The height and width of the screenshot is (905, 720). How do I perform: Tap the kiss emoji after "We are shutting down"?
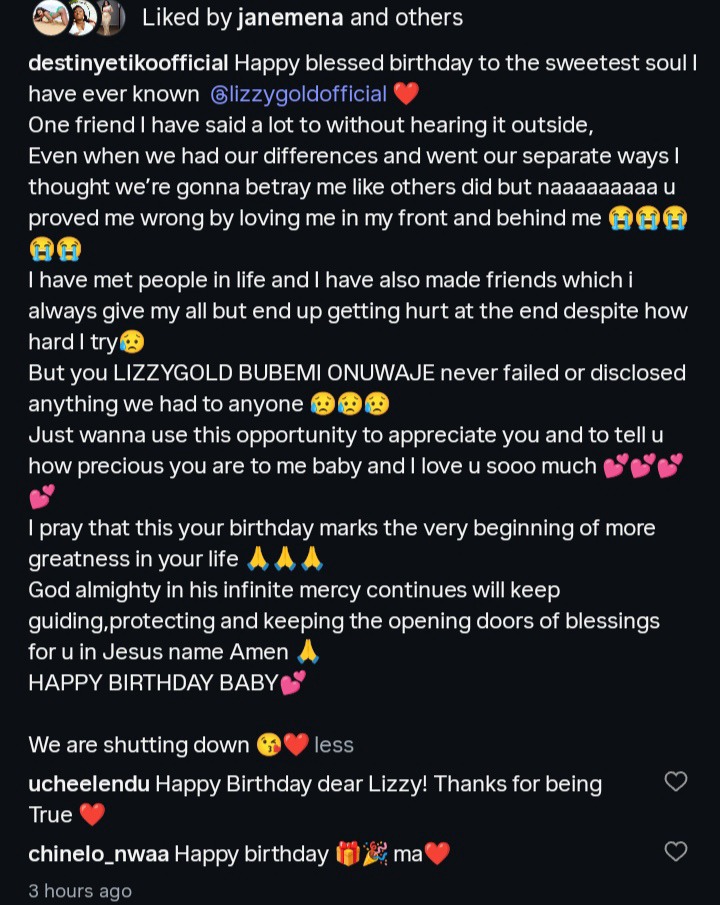pos(267,745)
